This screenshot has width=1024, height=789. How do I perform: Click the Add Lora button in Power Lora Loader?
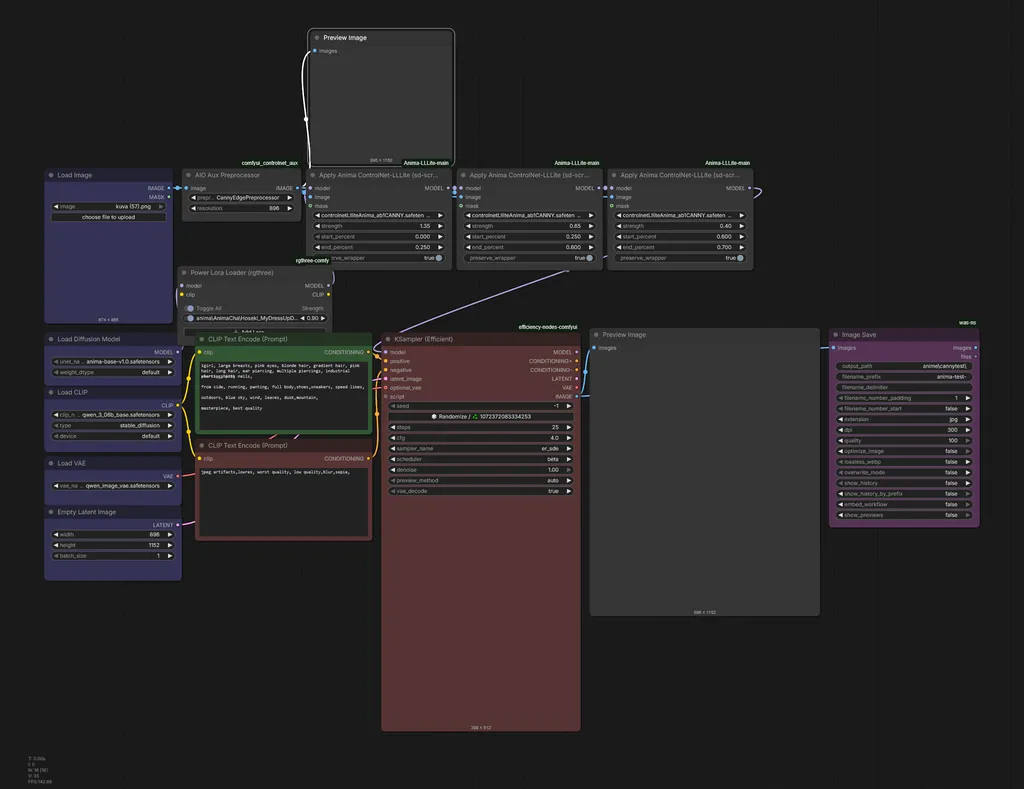coord(254,332)
